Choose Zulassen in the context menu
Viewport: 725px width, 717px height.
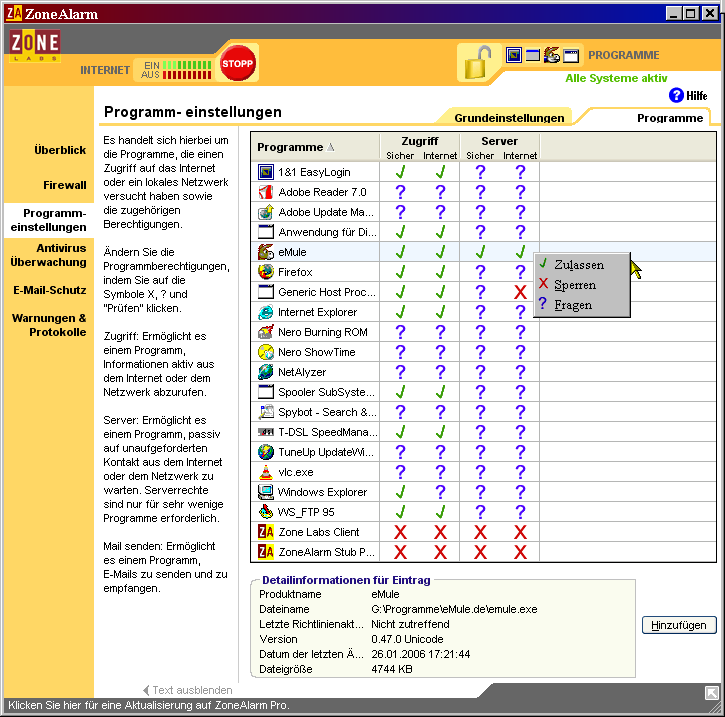[578, 265]
